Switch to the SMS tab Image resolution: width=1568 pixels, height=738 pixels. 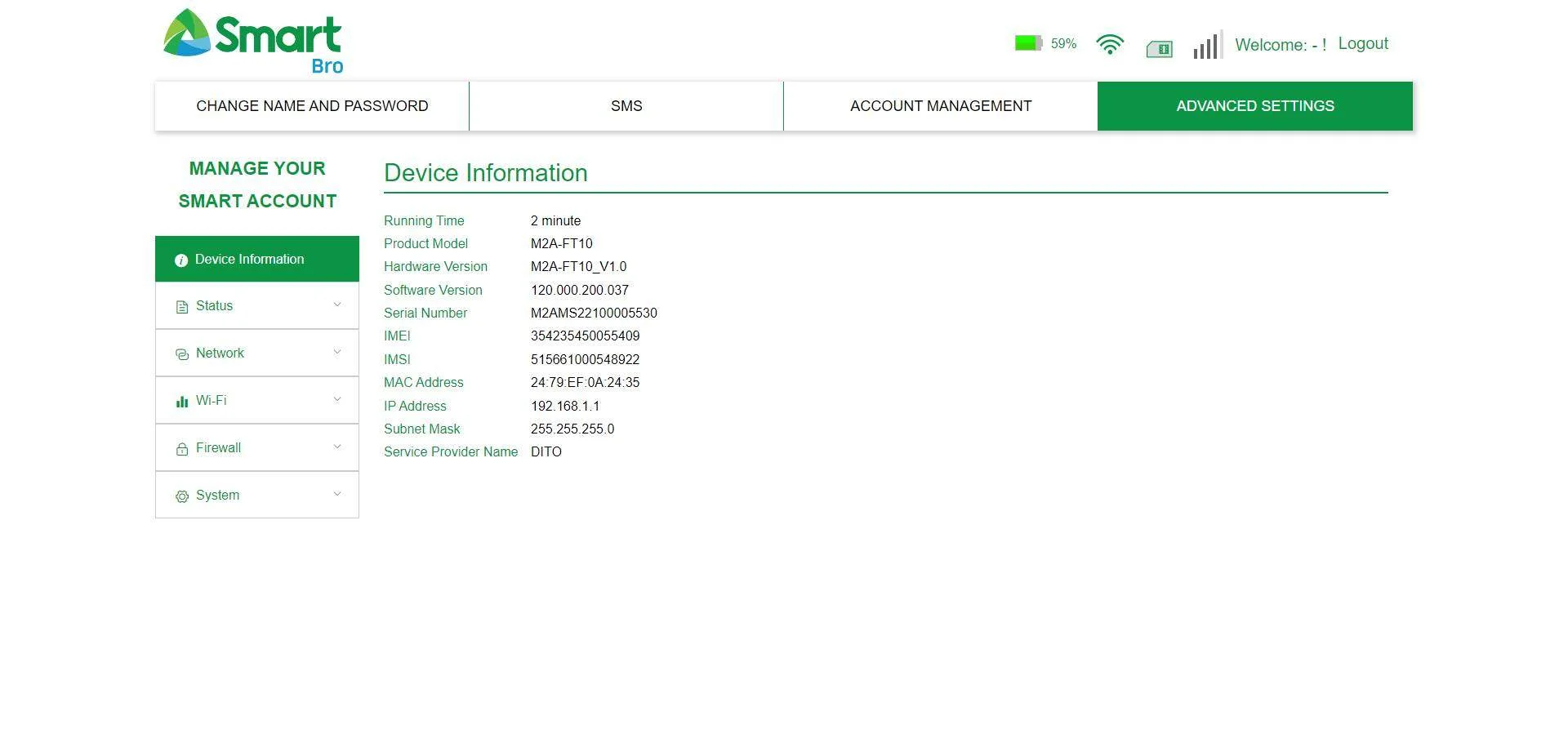point(626,106)
